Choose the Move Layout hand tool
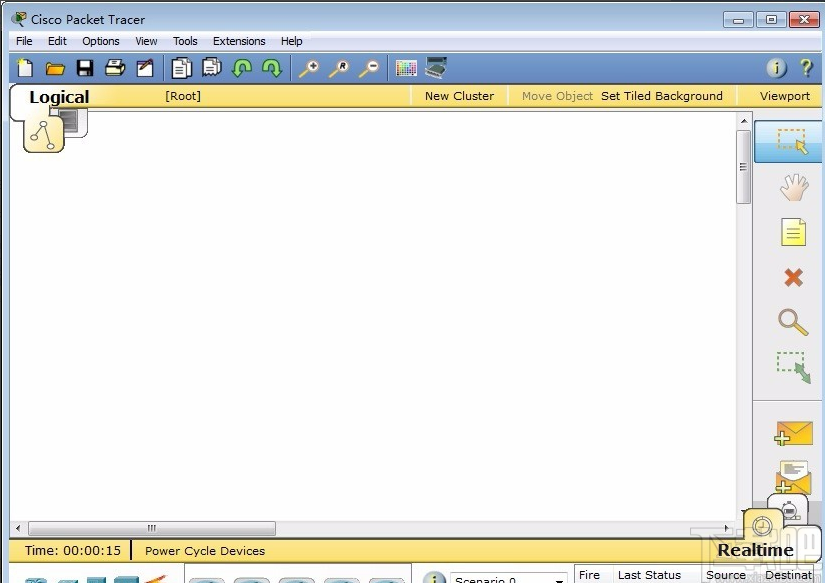Screen dimensions: 825x583 click(x=794, y=187)
